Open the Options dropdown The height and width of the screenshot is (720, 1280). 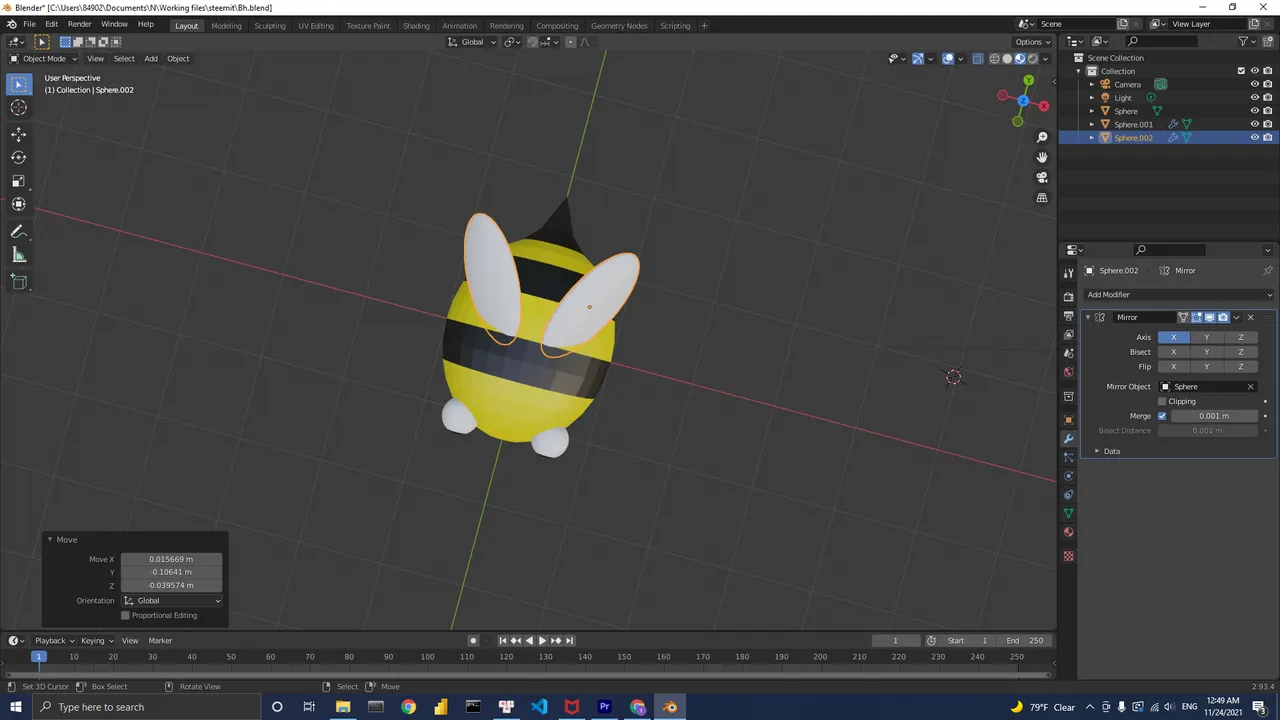[1033, 42]
